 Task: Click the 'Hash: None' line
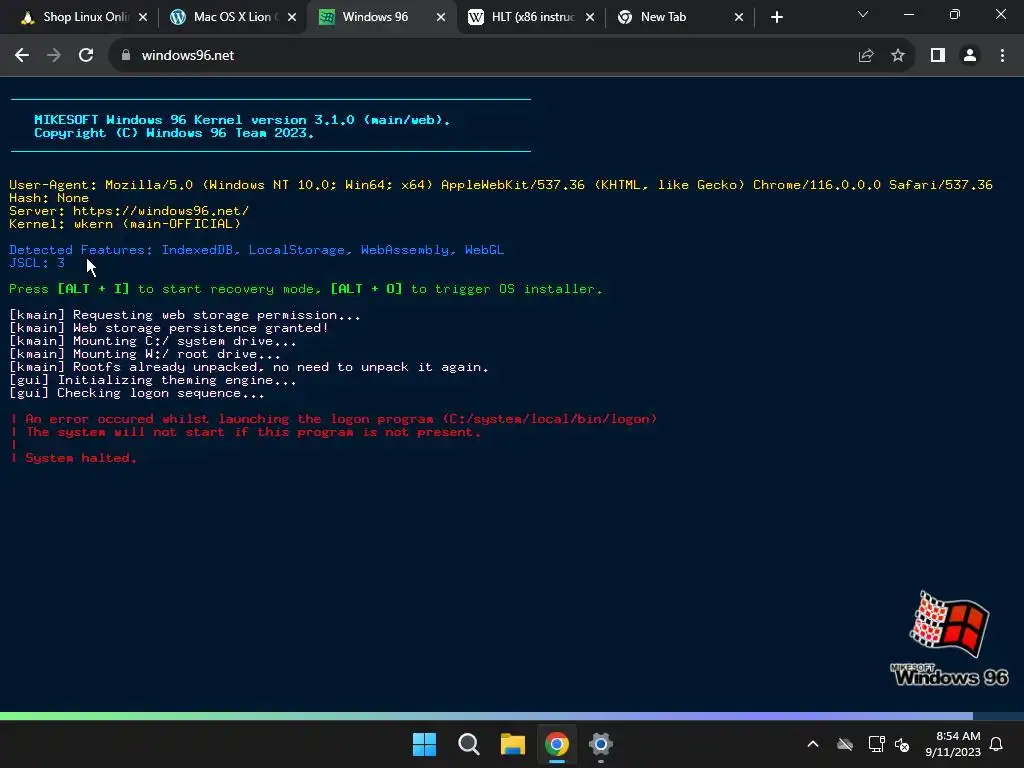click(x=48, y=198)
